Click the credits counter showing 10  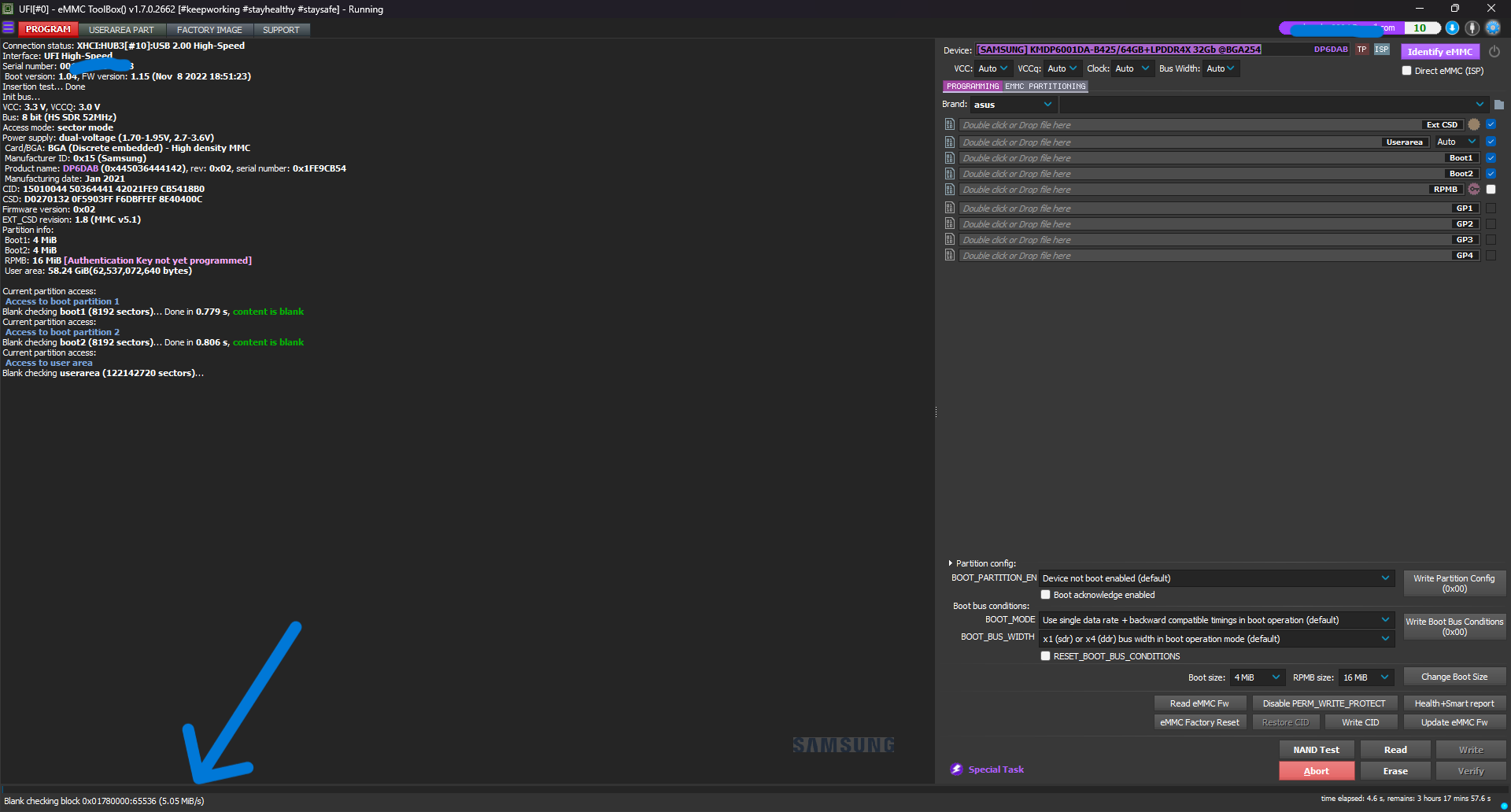pyautogui.click(x=1421, y=28)
